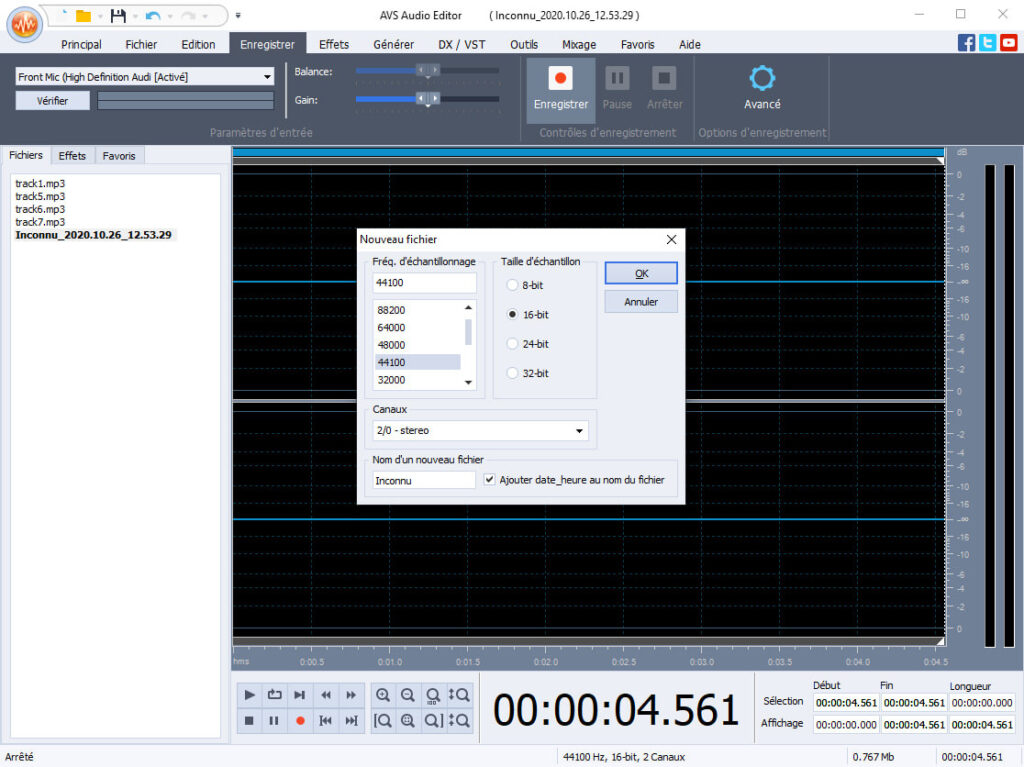Click the Facebook icon

[x=966, y=42]
